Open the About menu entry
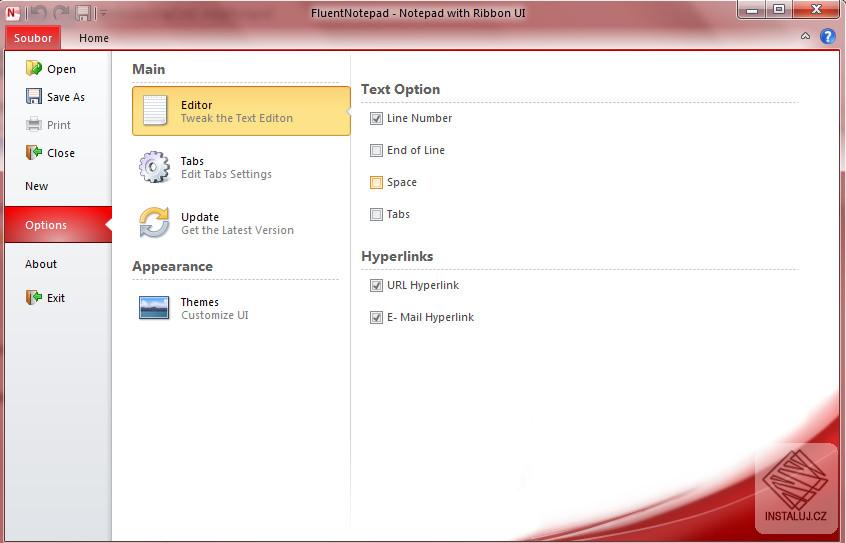The height and width of the screenshot is (543, 846). tap(58, 264)
